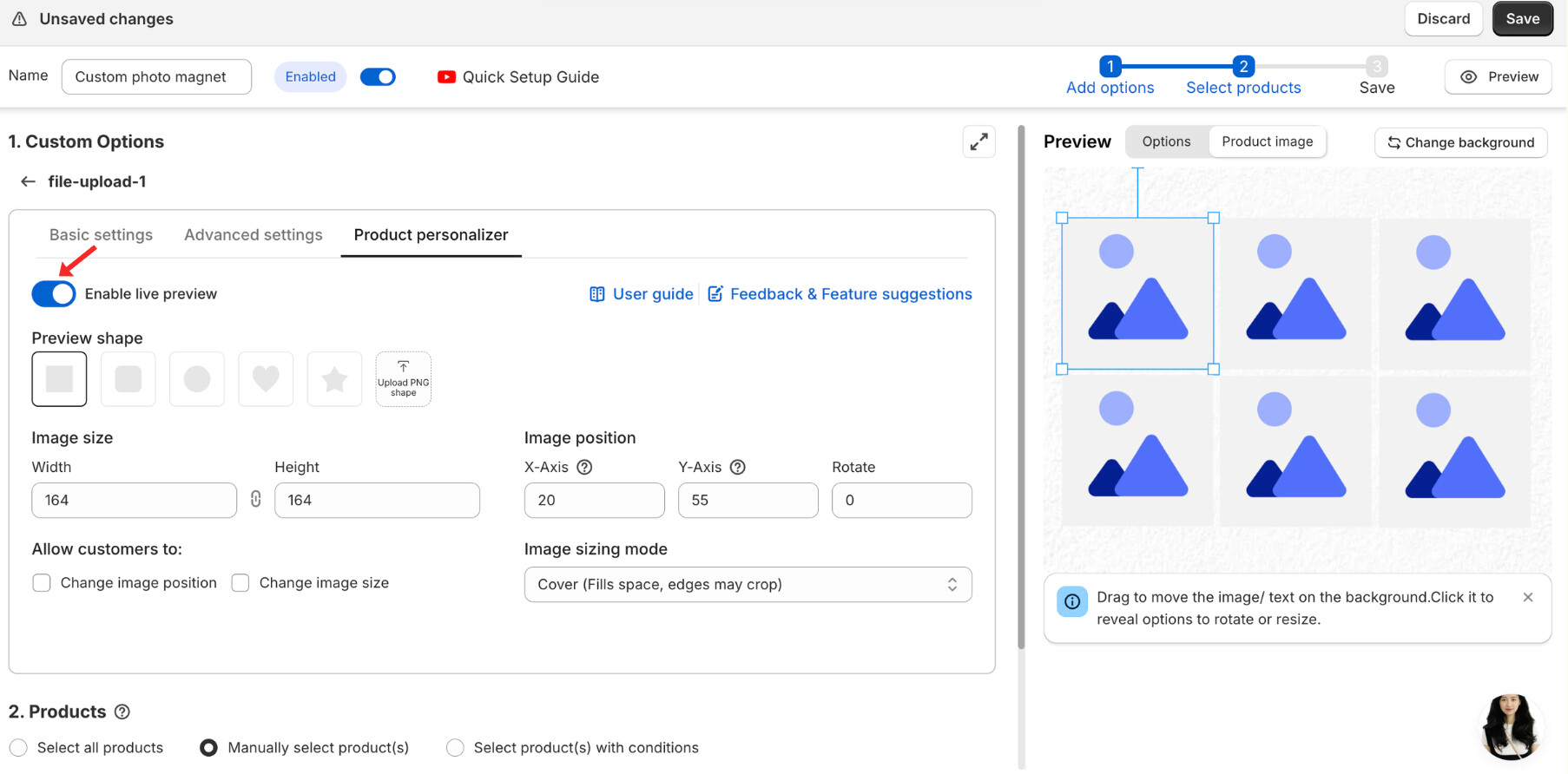The width and height of the screenshot is (1568, 774).
Task: Expand the Custom Options panel fullscreen
Action: [978, 142]
